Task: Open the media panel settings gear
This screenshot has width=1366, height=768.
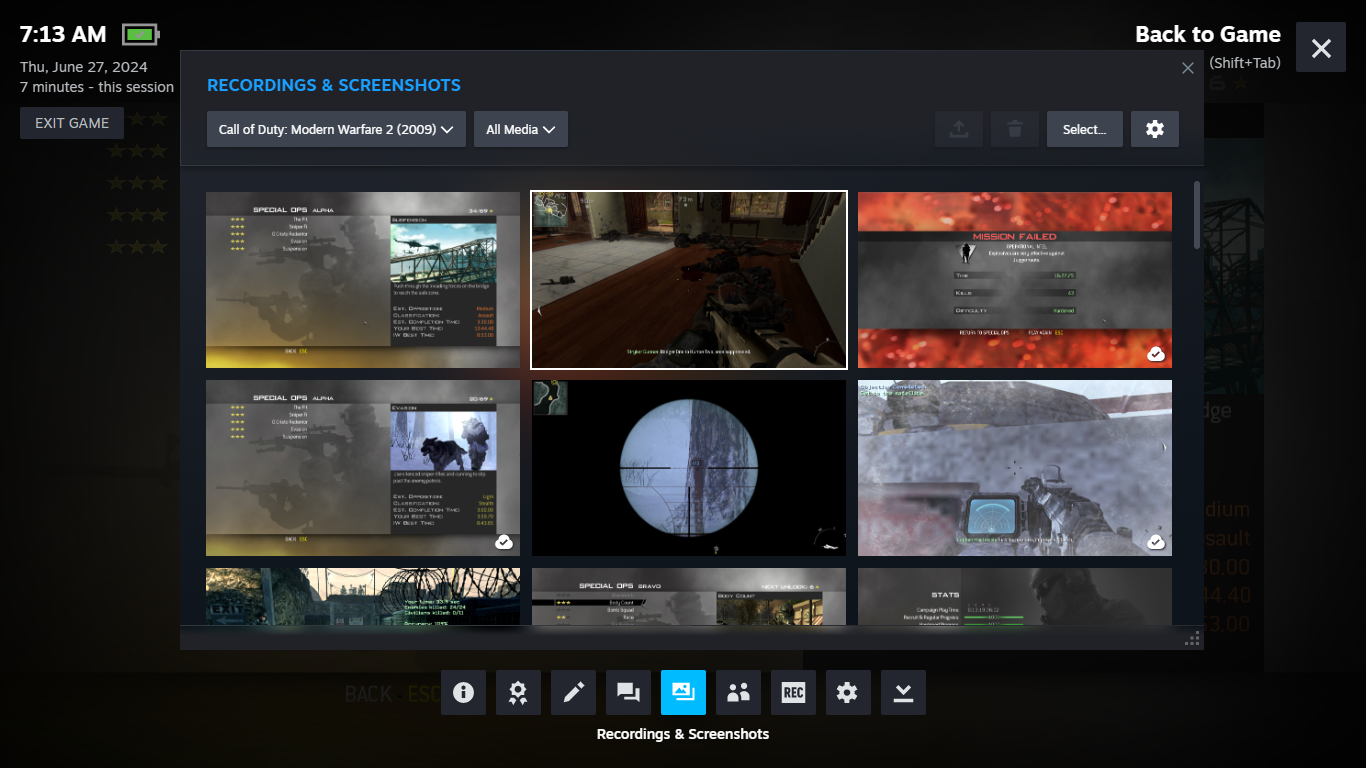Action: pyautogui.click(x=1155, y=129)
